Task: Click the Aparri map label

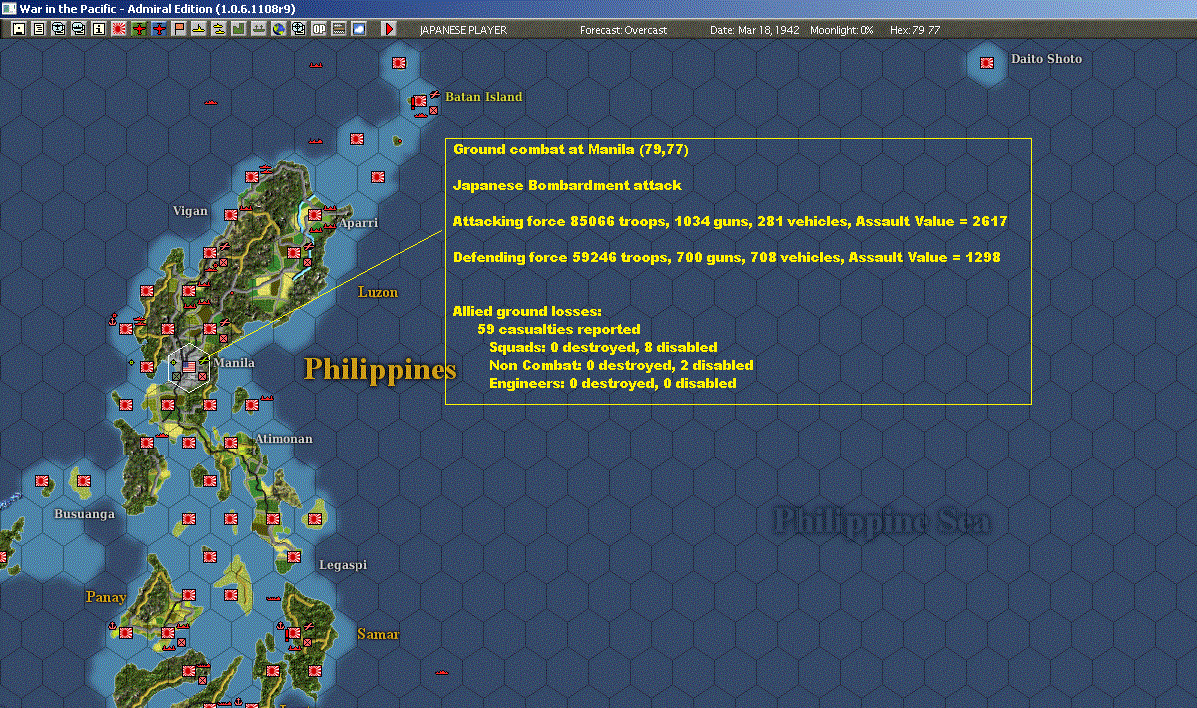Action: click(358, 223)
